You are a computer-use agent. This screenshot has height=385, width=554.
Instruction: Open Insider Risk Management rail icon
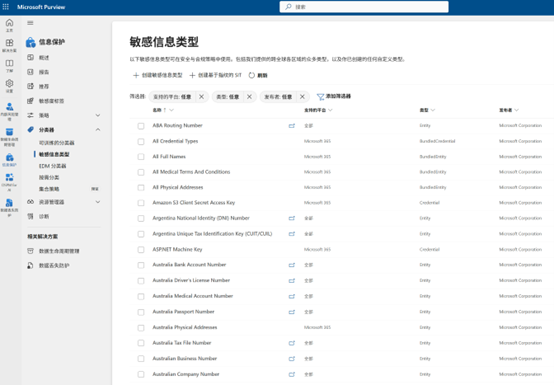pyautogui.click(x=10, y=106)
